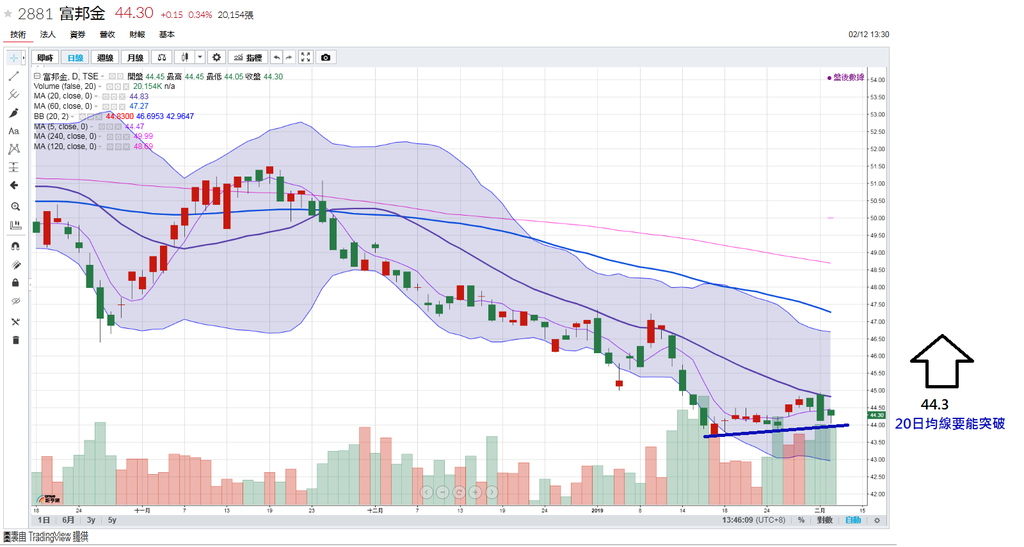The height and width of the screenshot is (547, 1024).
Task: Collapse the indicator legend box icon
Action: click(37, 76)
